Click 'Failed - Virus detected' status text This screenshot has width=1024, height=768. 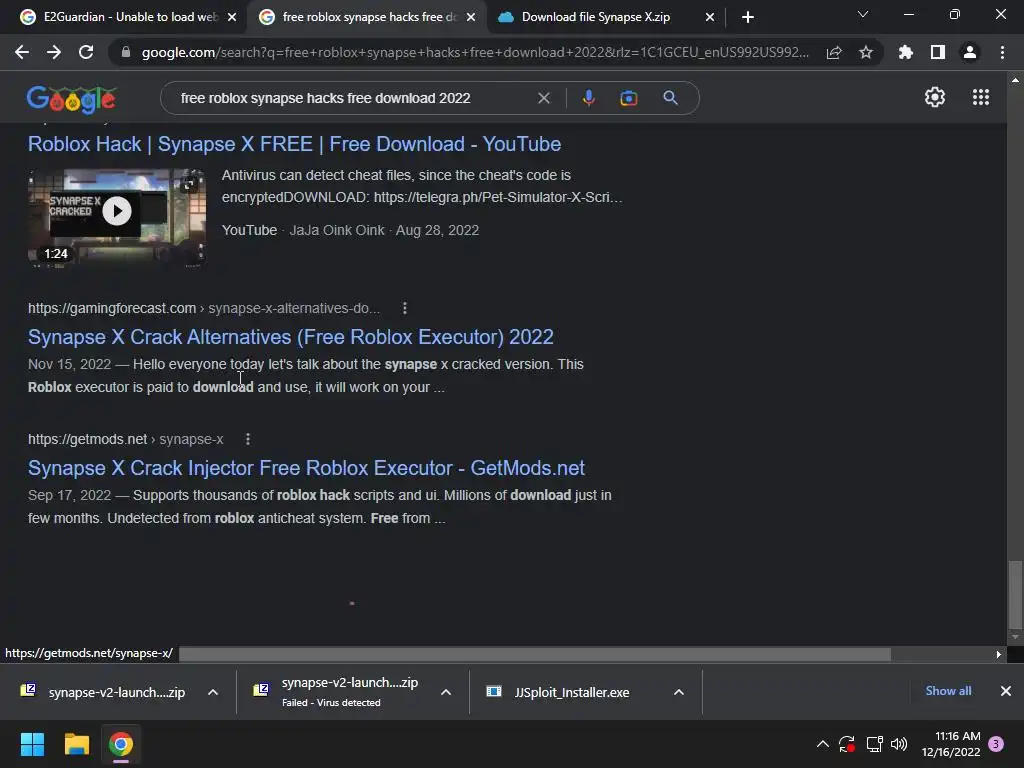pos(331,703)
